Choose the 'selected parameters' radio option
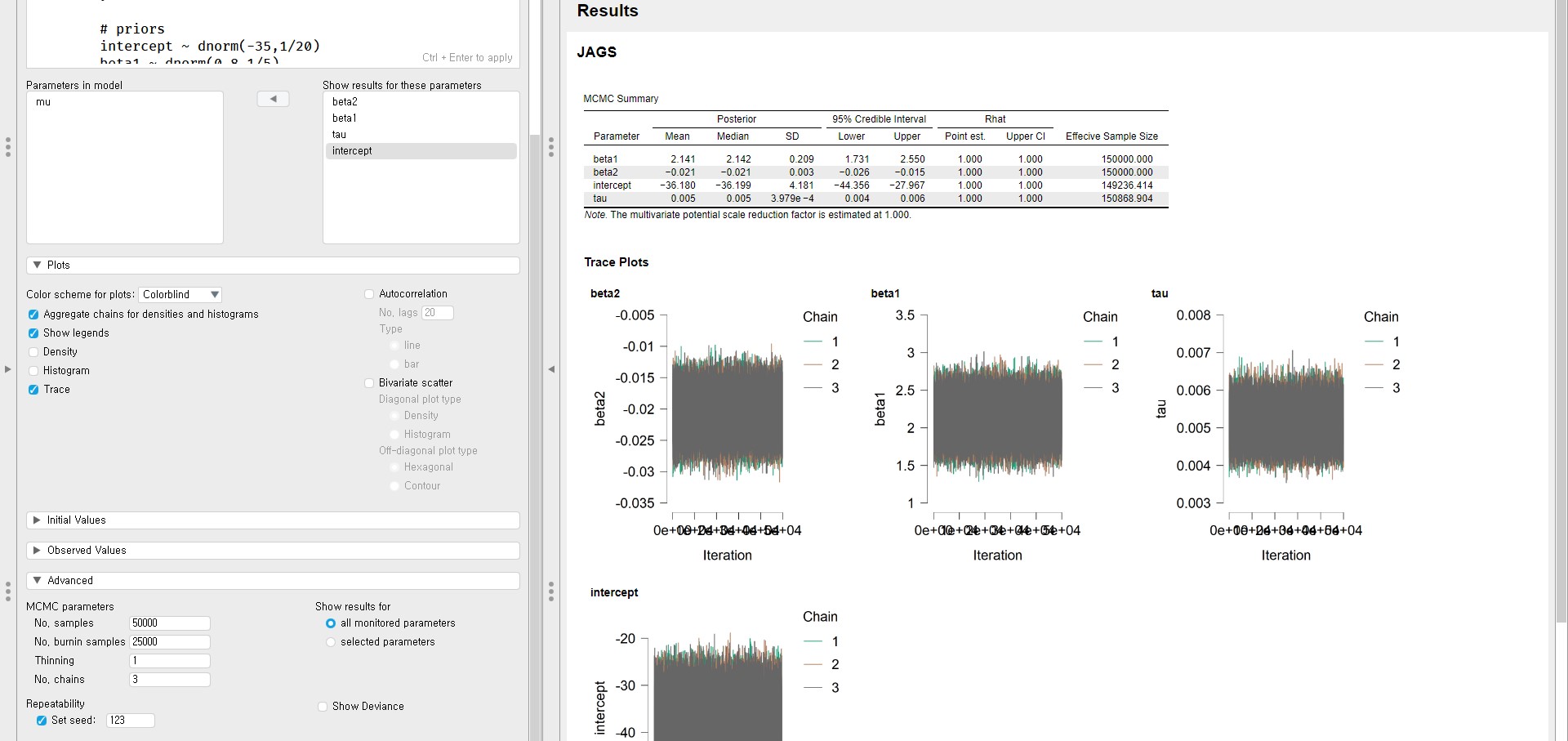This screenshot has width=1568, height=741. (331, 642)
